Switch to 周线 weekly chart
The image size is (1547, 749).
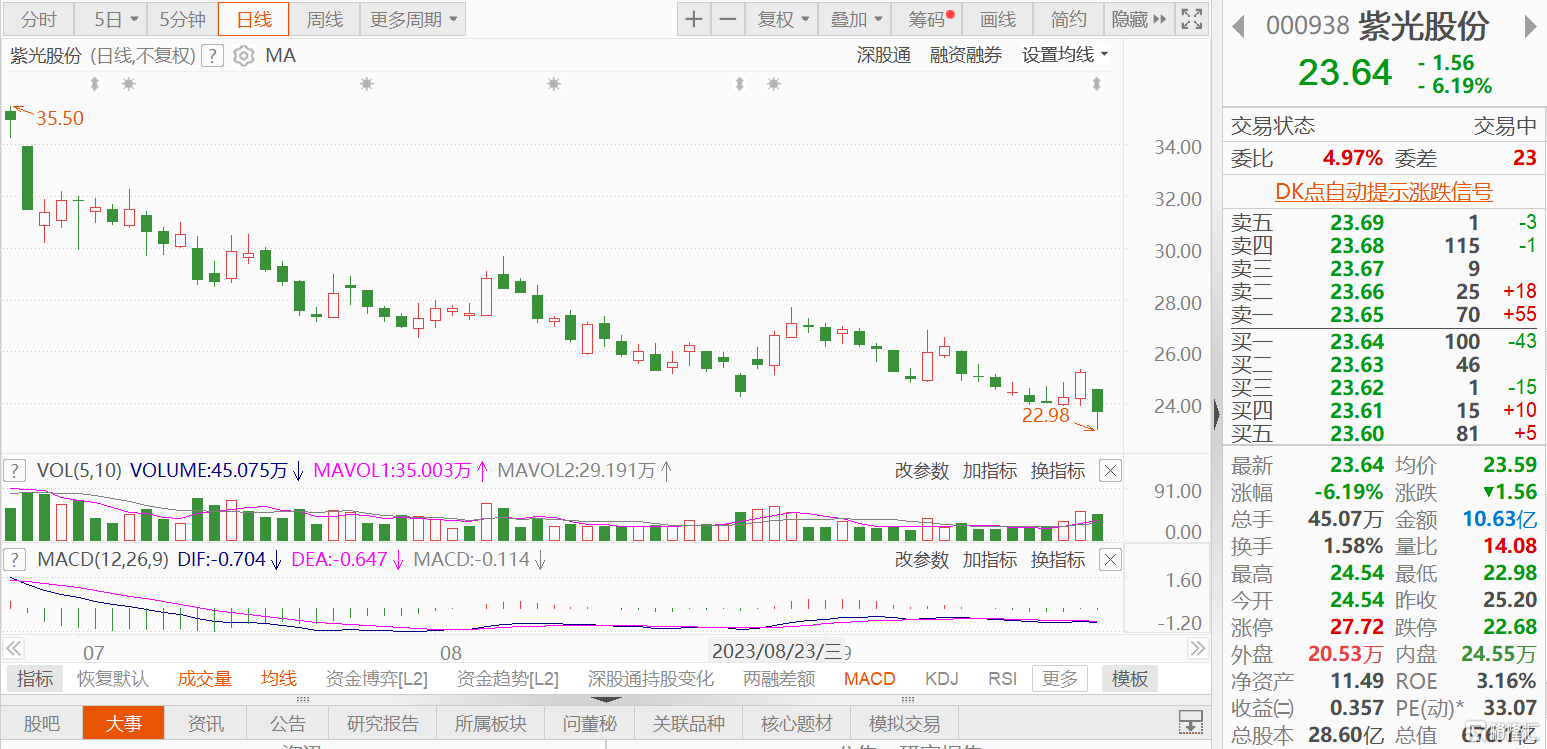point(325,19)
